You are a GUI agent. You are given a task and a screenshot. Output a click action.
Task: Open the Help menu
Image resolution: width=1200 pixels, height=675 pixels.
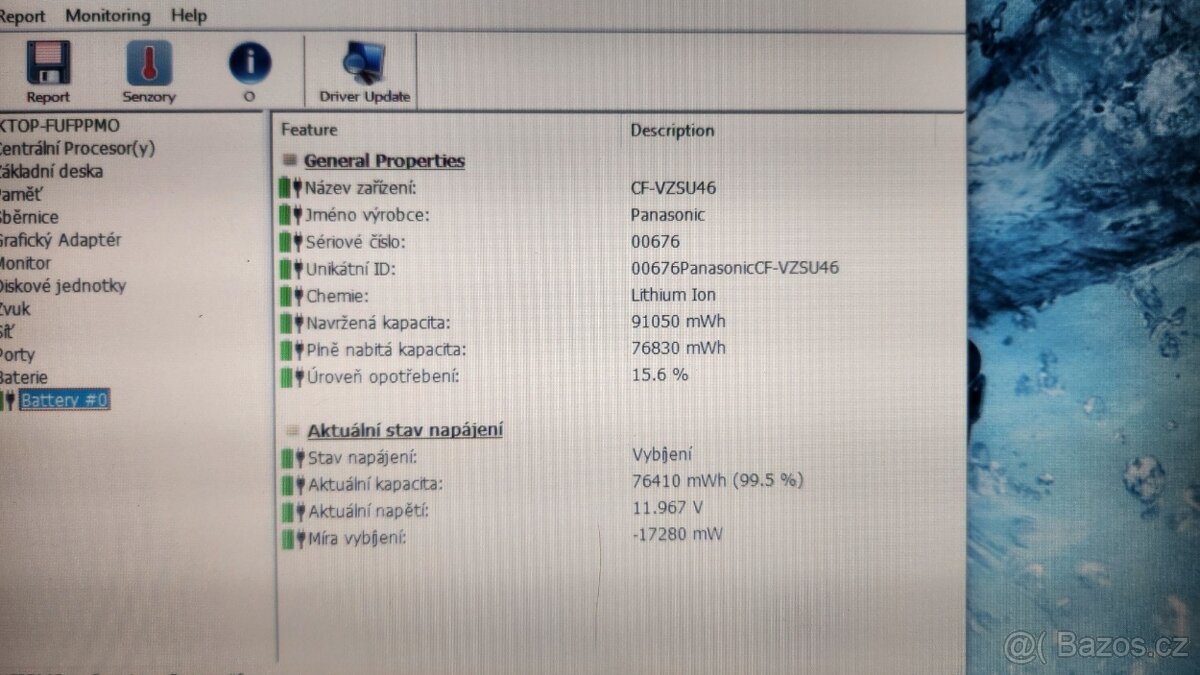[188, 15]
